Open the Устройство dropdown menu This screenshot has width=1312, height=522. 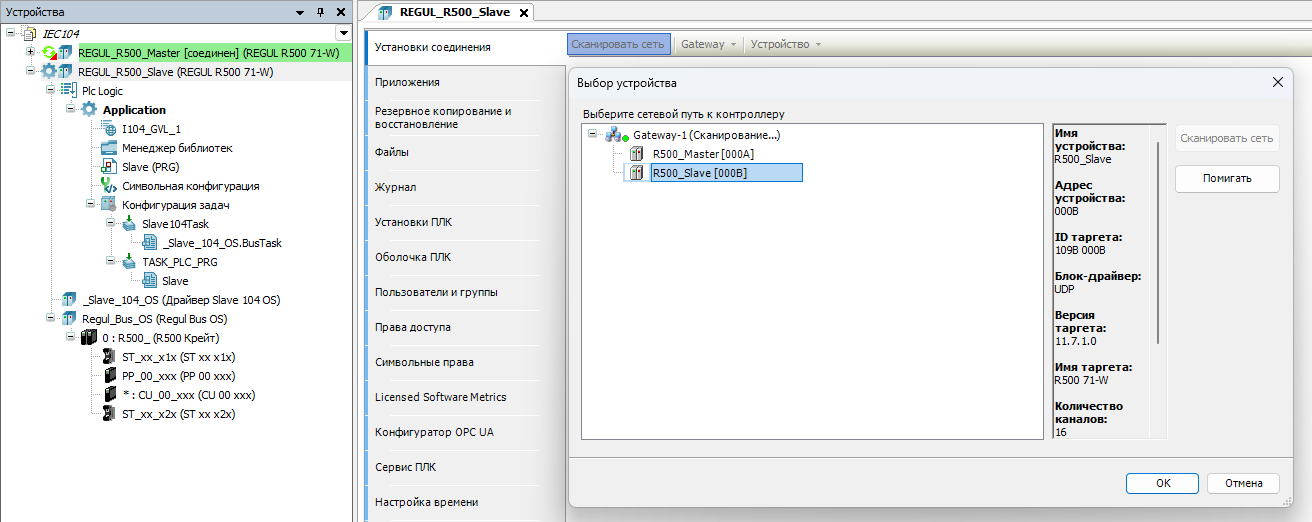[786, 45]
